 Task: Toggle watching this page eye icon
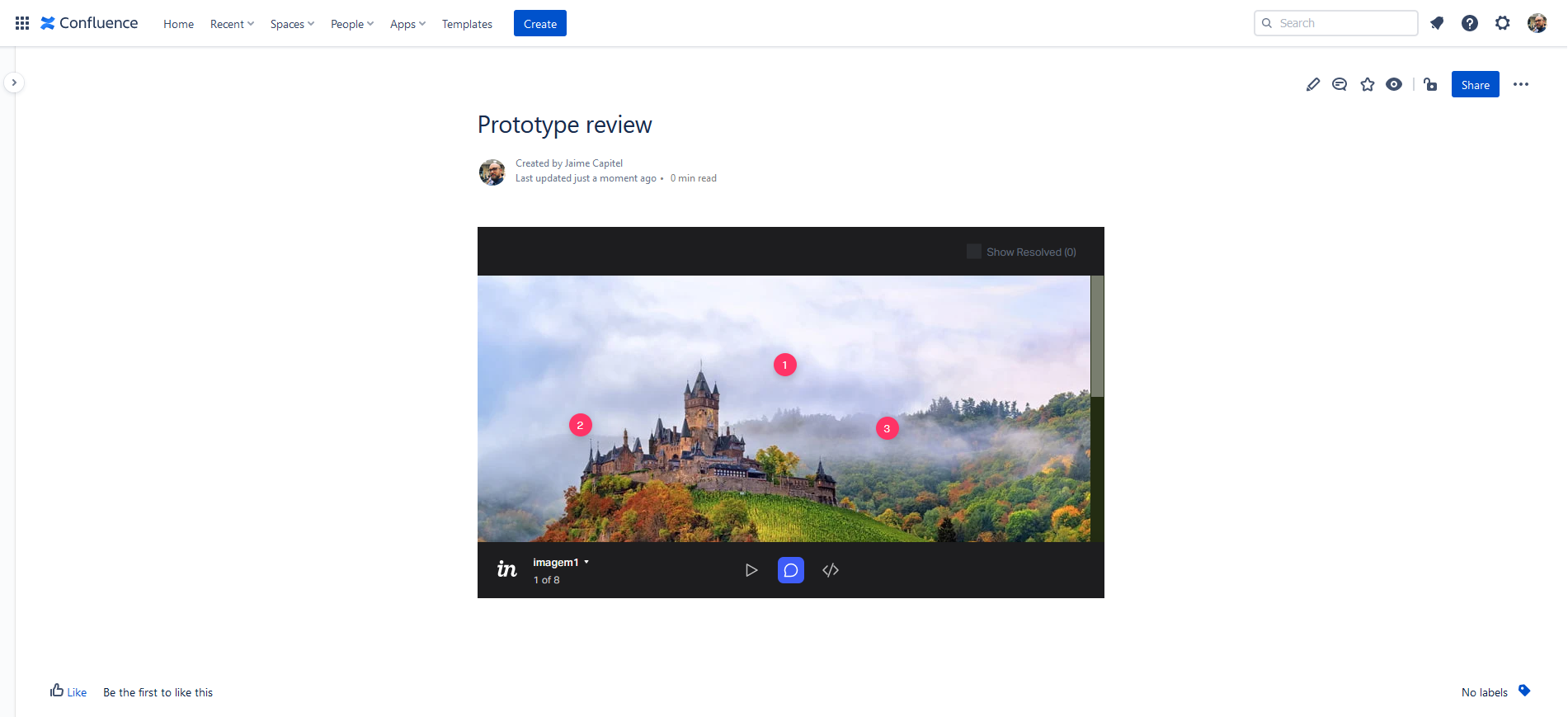[x=1394, y=84]
